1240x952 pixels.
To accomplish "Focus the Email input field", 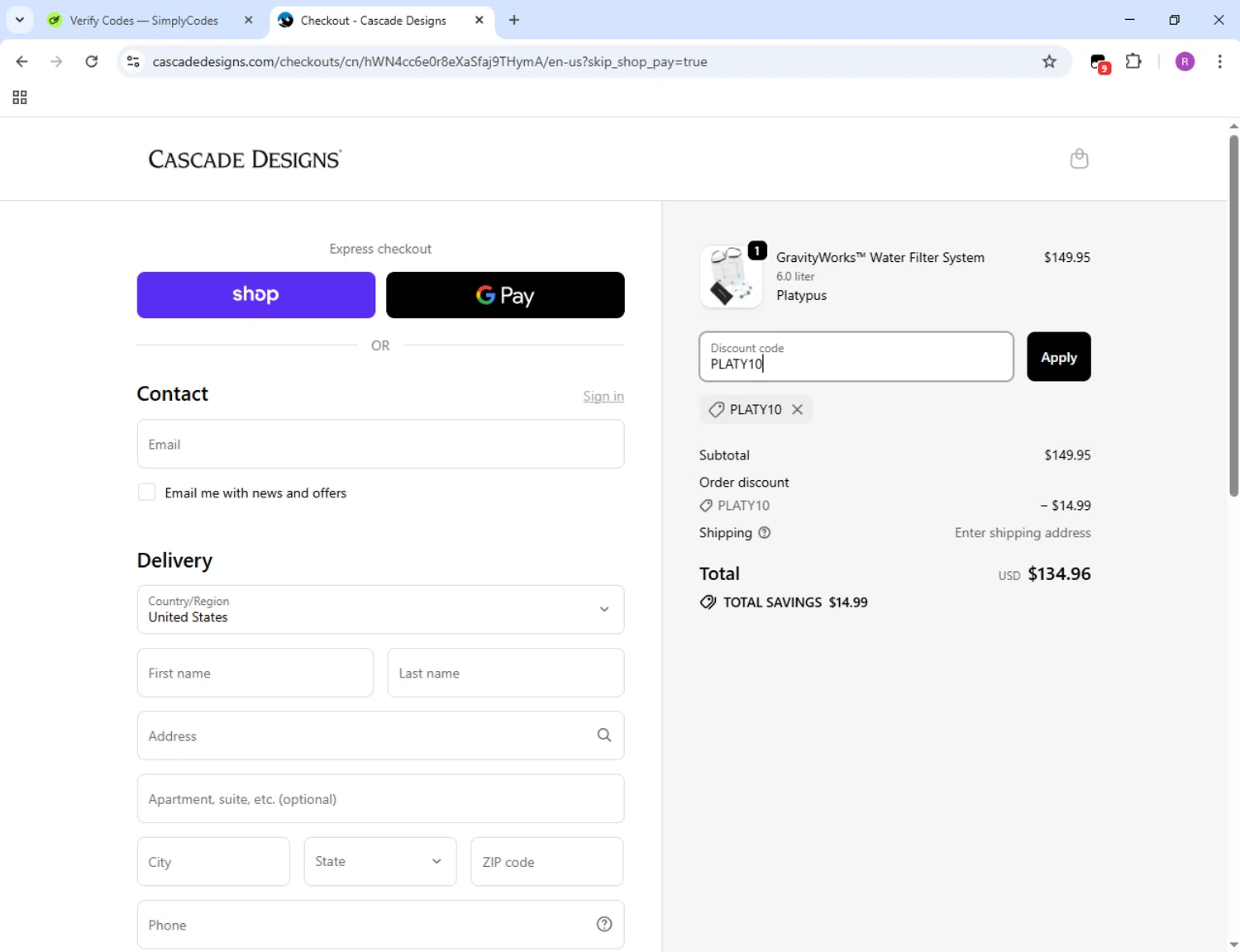I will coord(380,444).
